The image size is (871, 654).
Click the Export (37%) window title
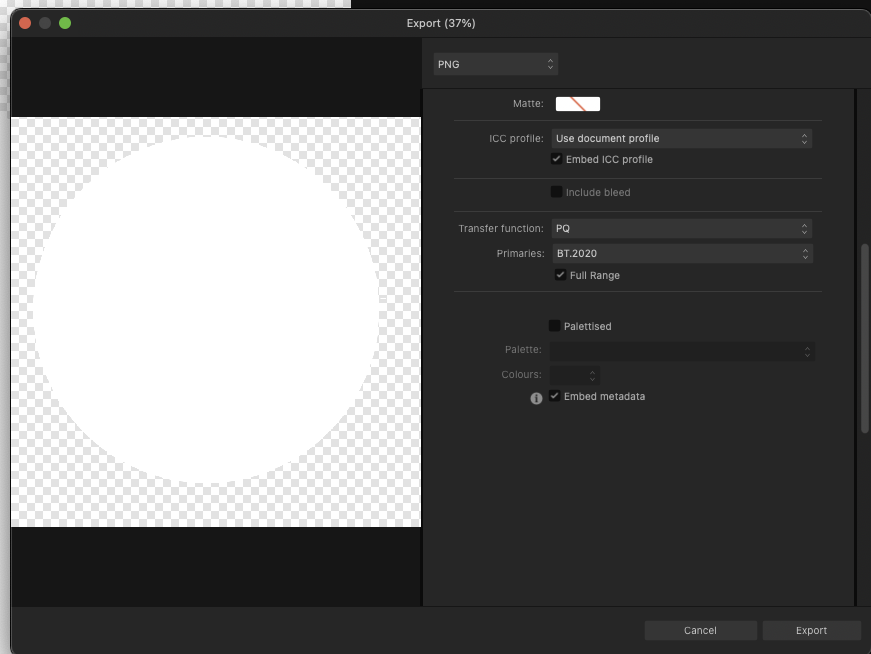point(441,23)
